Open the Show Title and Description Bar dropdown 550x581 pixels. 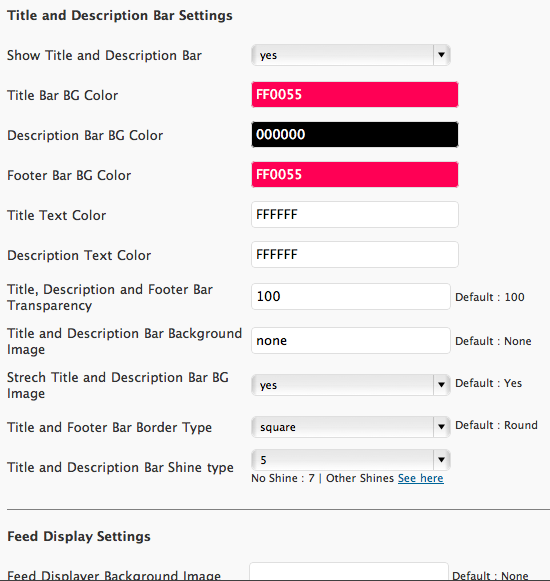tap(351, 55)
